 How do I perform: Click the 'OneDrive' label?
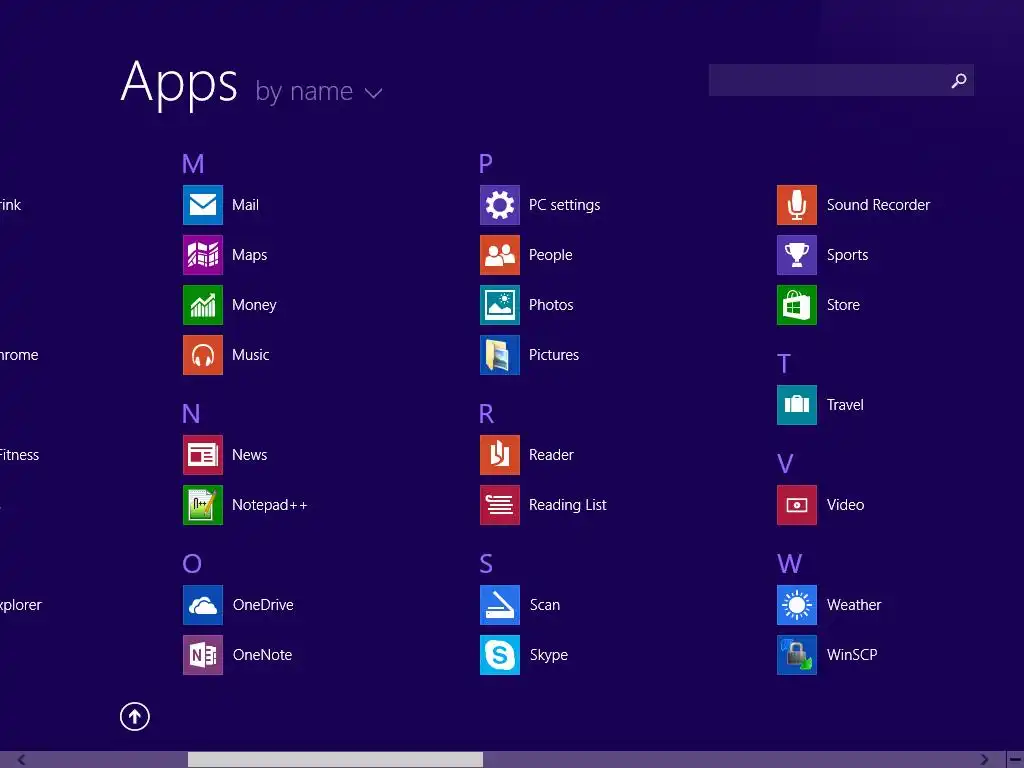263,605
